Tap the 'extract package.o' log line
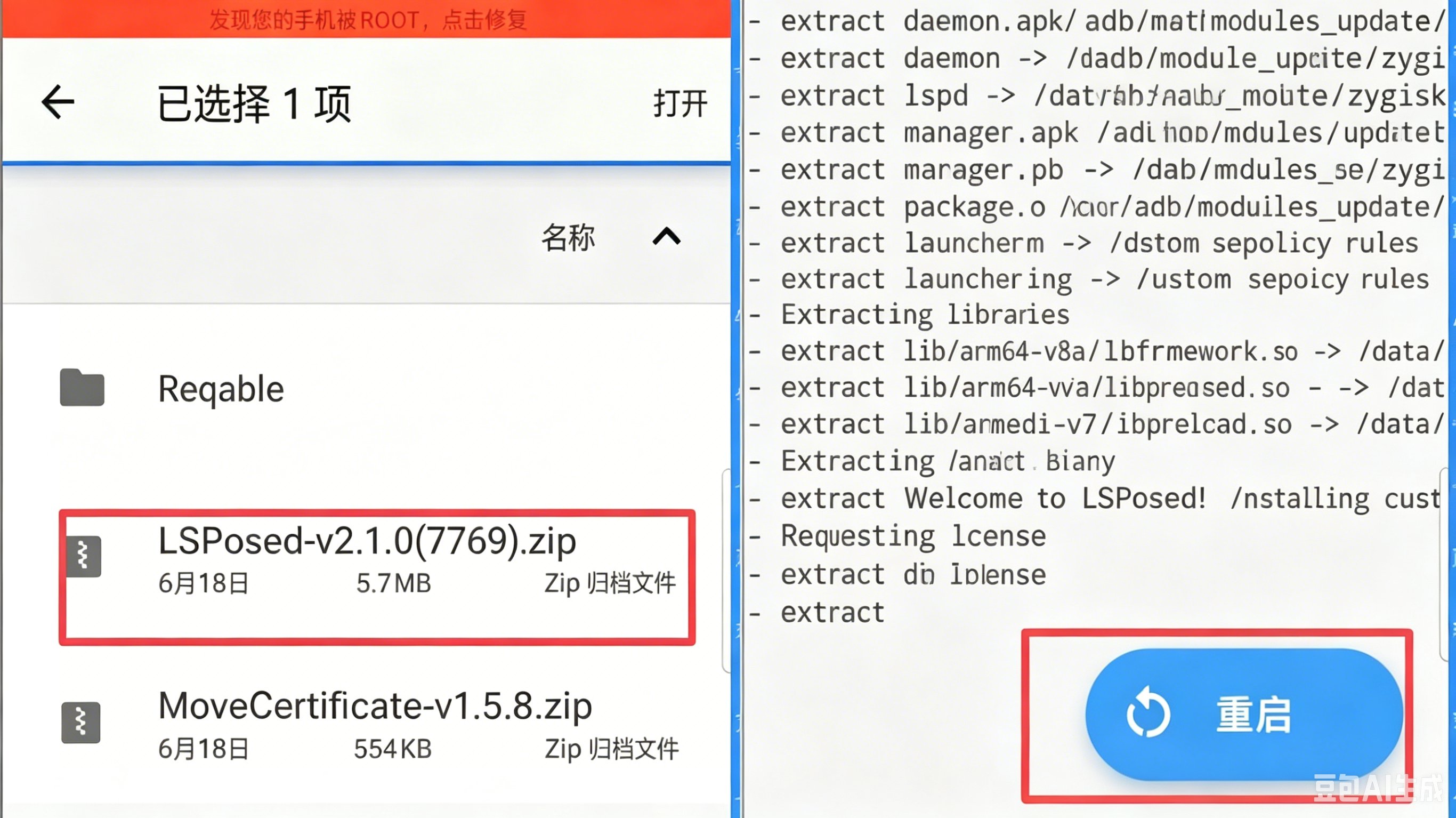This screenshot has height=818, width=1456. 1096,206
